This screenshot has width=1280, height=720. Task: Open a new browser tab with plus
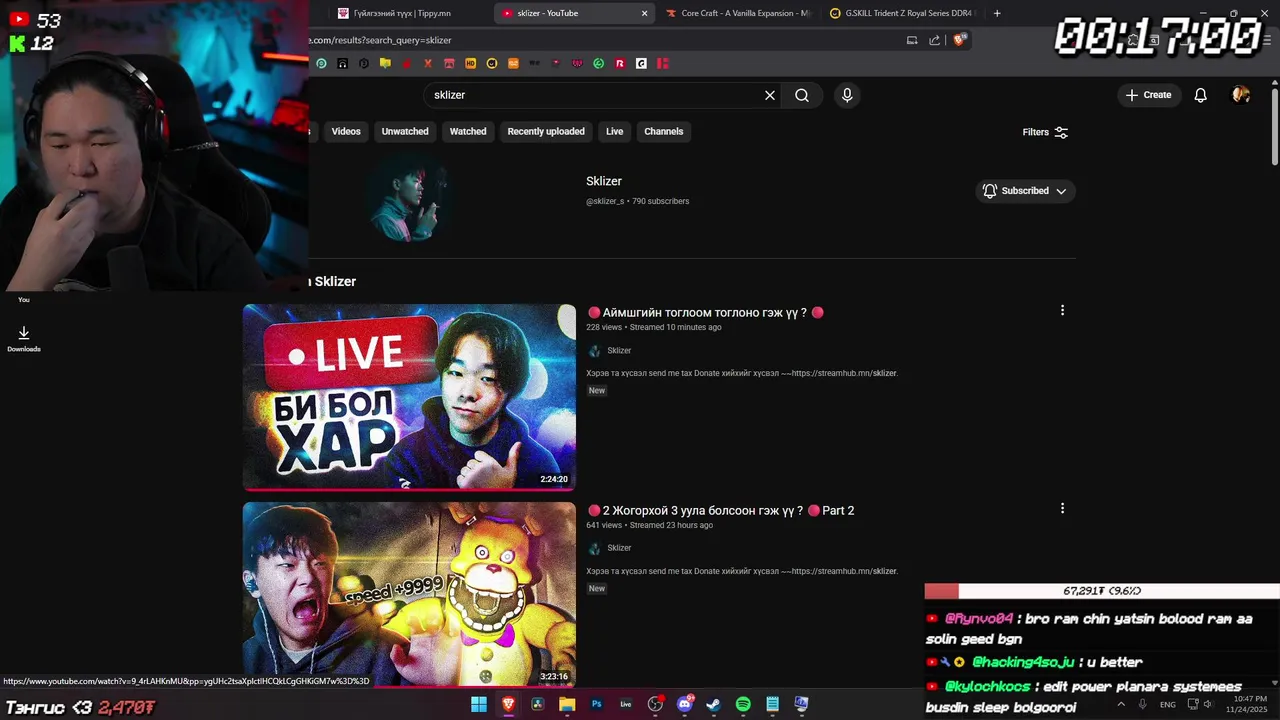[x=997, y=13]
